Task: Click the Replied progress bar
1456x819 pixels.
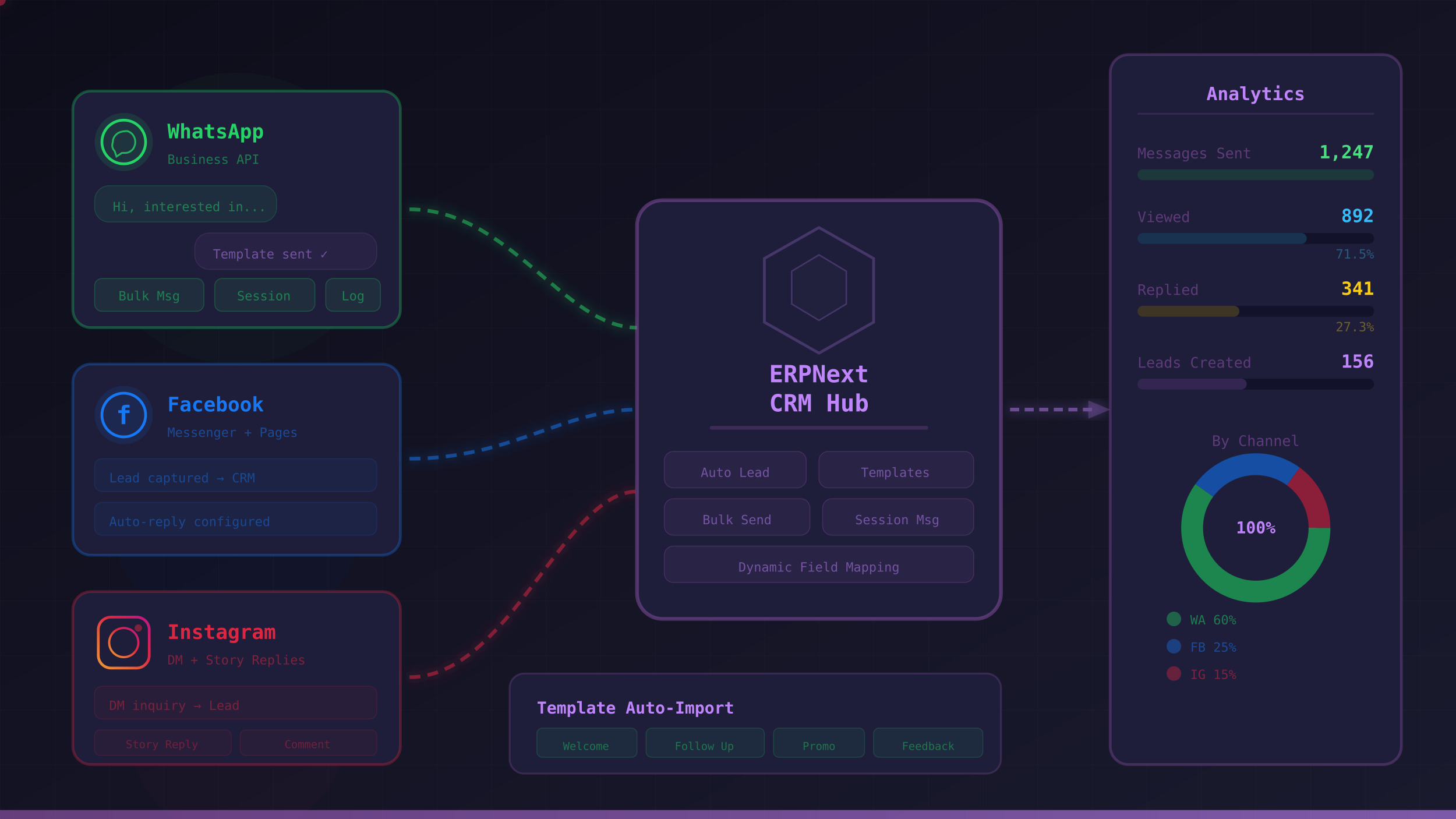Action: click(1256, 311)
